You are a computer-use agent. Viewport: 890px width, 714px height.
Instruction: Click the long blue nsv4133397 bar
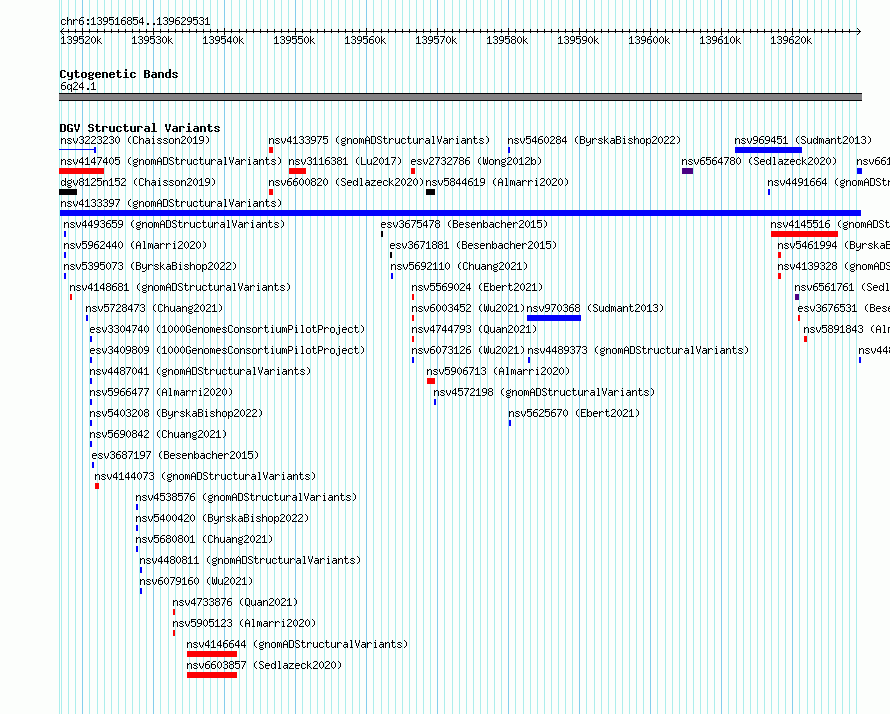pos(460,213)
